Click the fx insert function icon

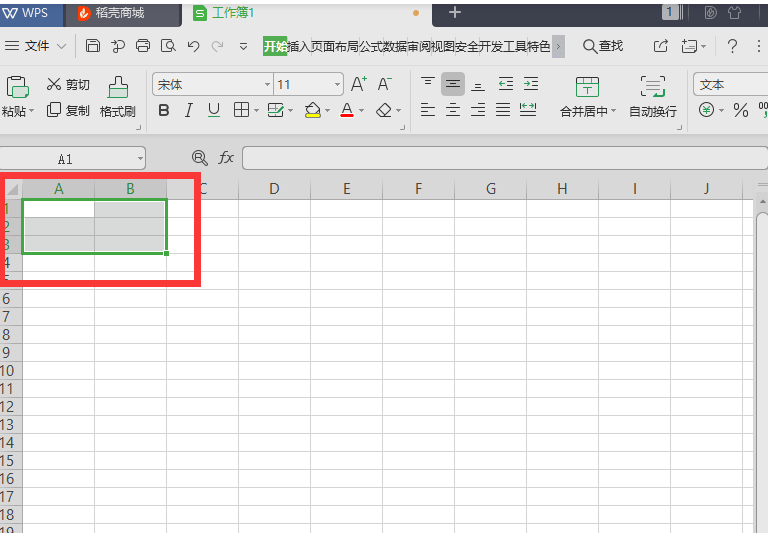(227, 158)
